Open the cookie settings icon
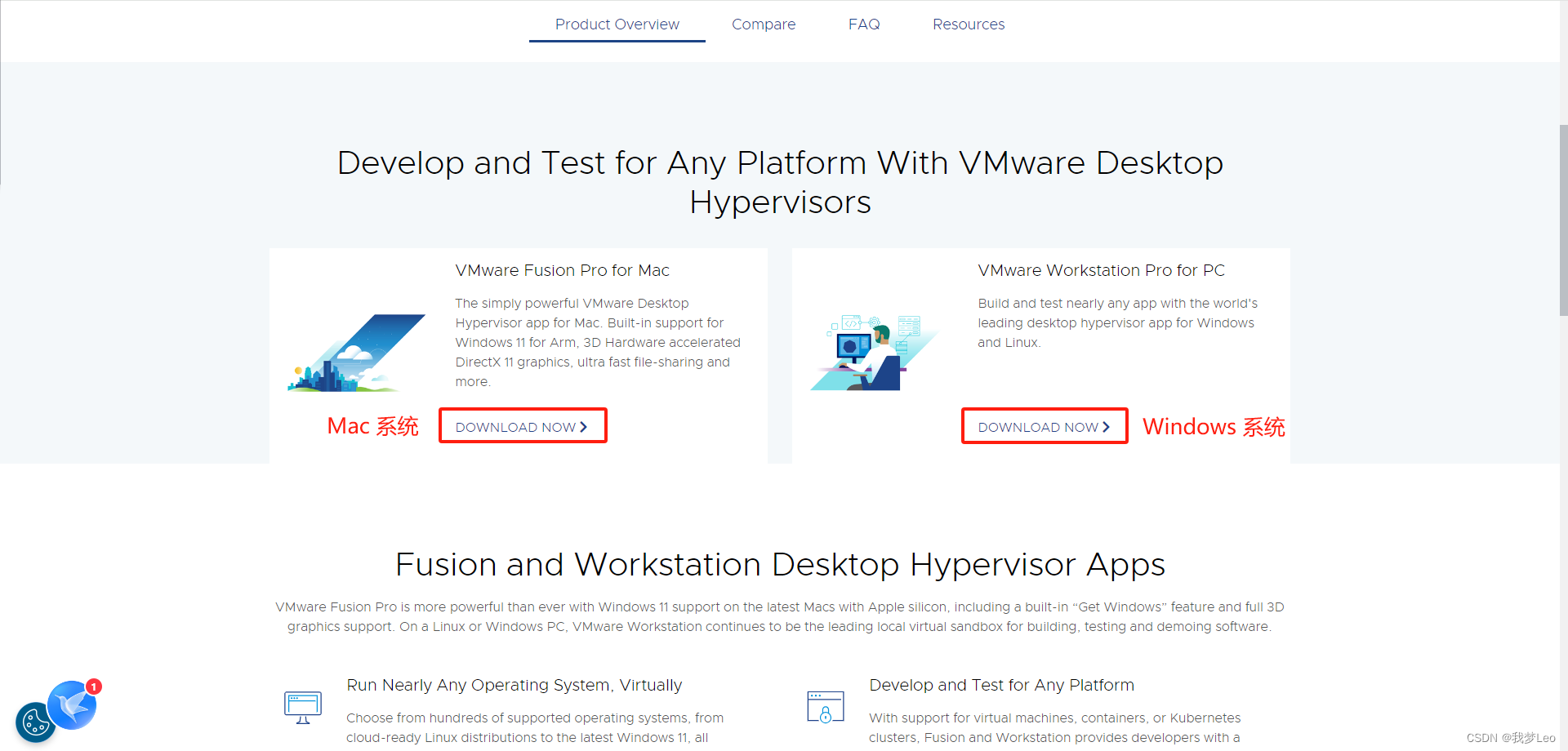Screen dimensions: 1568x751 [35, 722]
